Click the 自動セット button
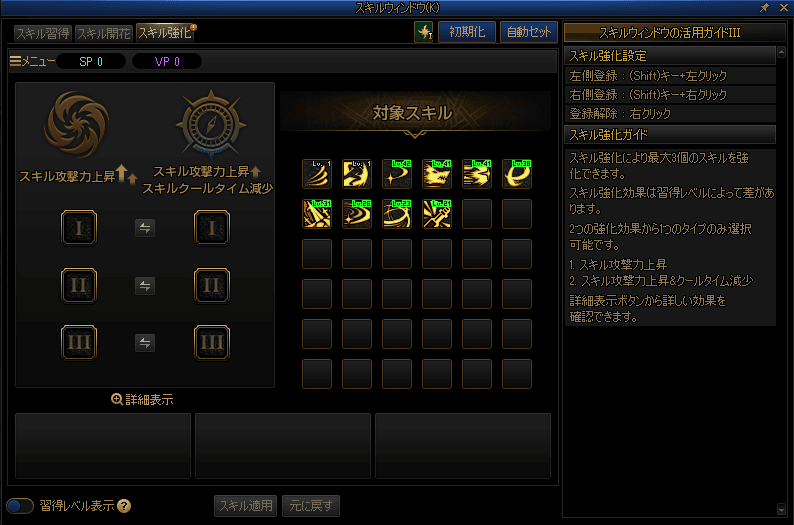 click(529, 32)
